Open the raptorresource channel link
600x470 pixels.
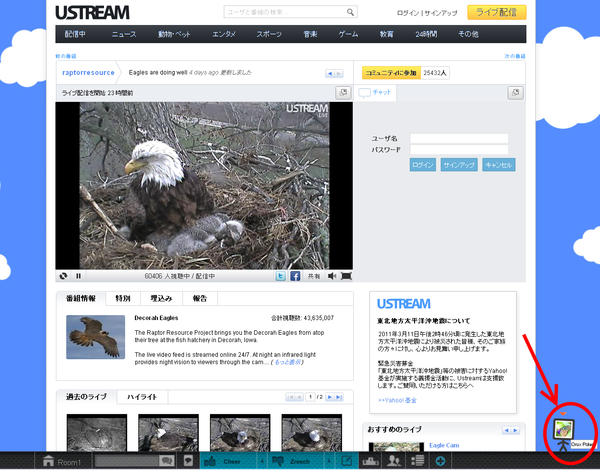(88, 73)
